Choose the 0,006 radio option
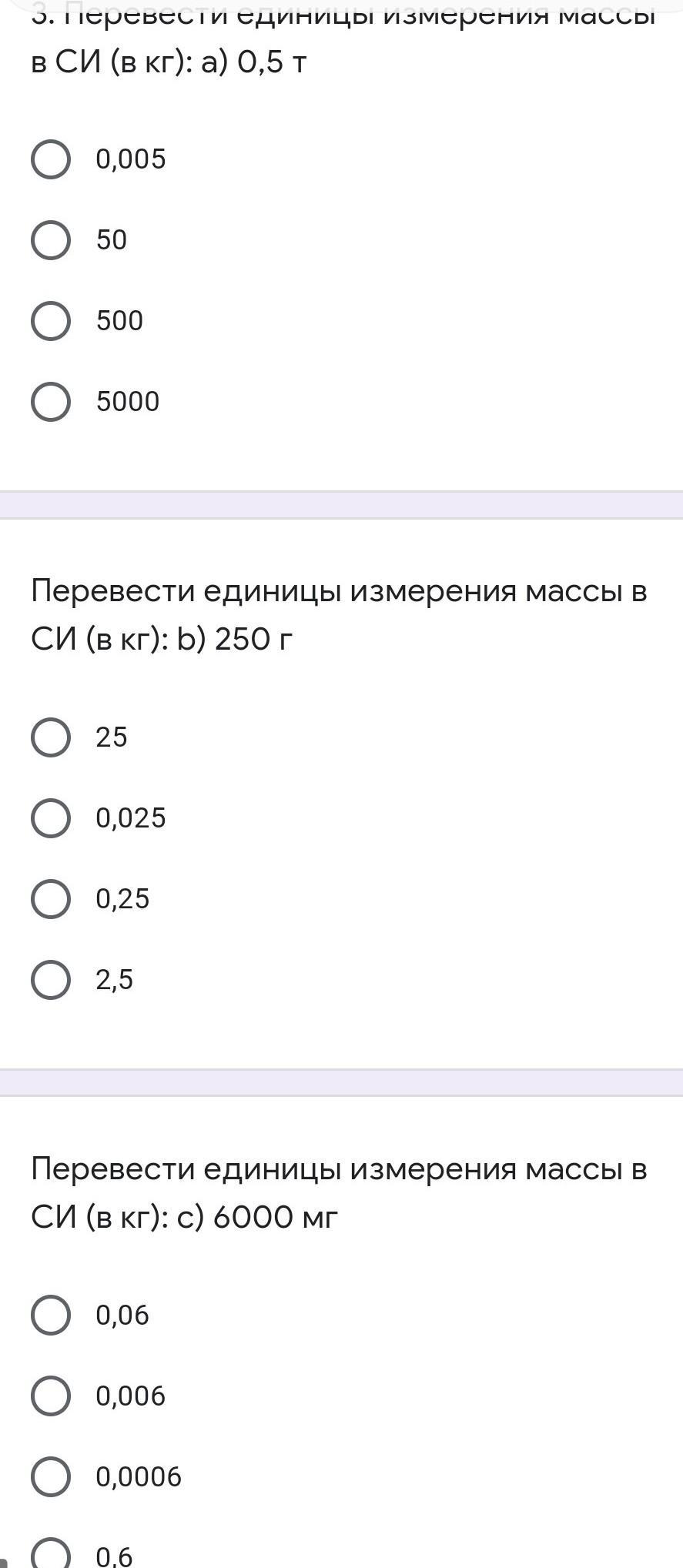Screen dimensions: 683x1568 [x=51, y=1396]
